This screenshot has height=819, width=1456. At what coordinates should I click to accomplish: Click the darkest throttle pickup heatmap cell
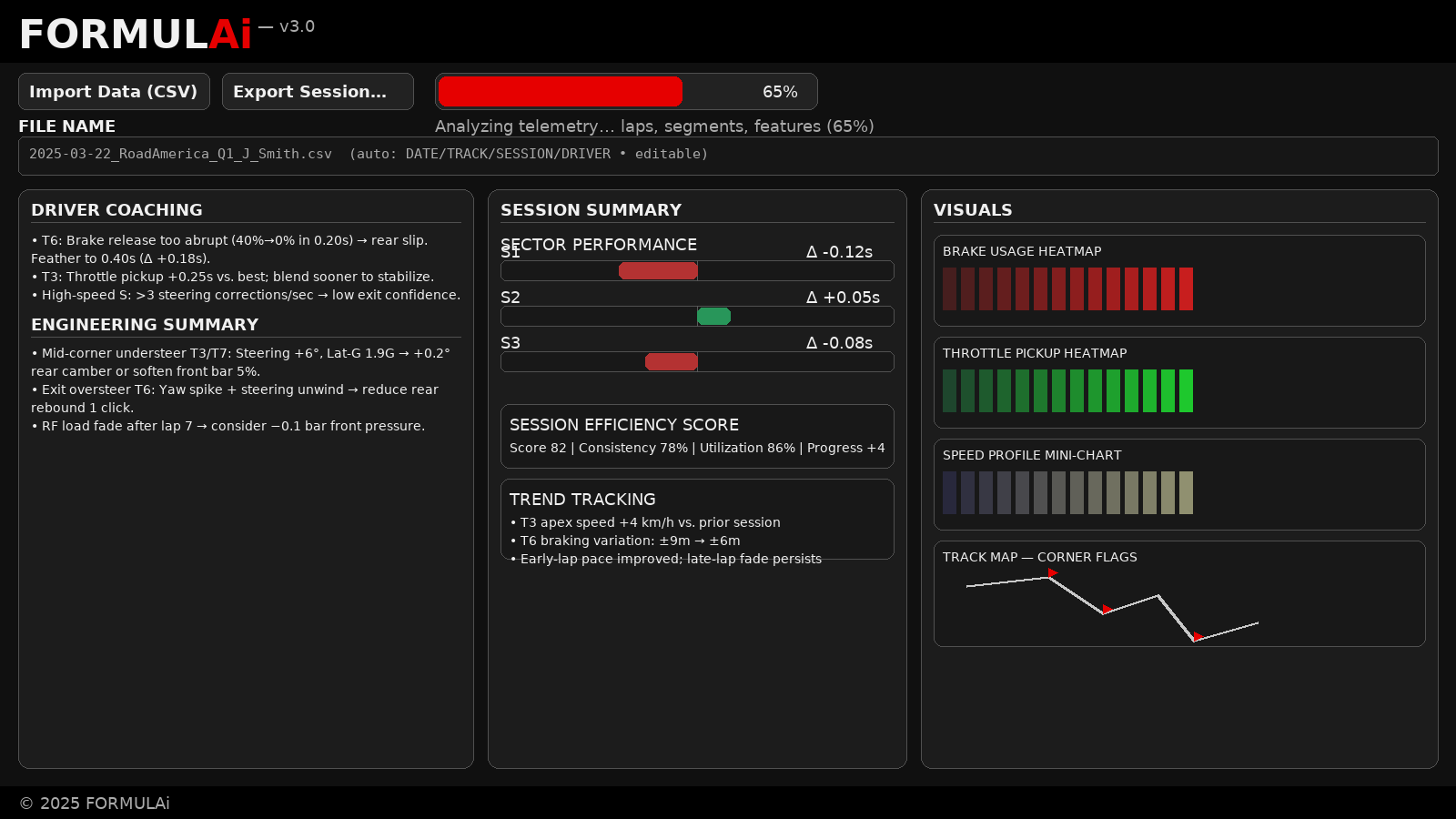point(949,390)
